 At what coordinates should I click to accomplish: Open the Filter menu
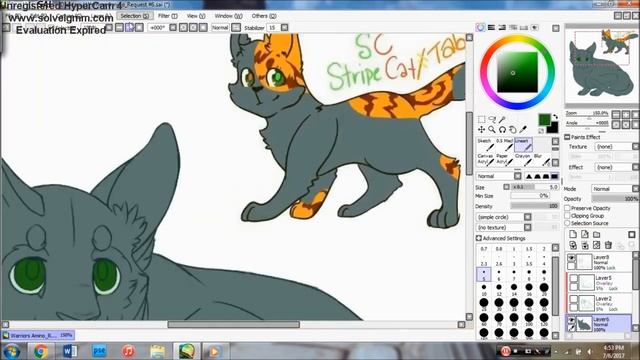coord(168,16)
